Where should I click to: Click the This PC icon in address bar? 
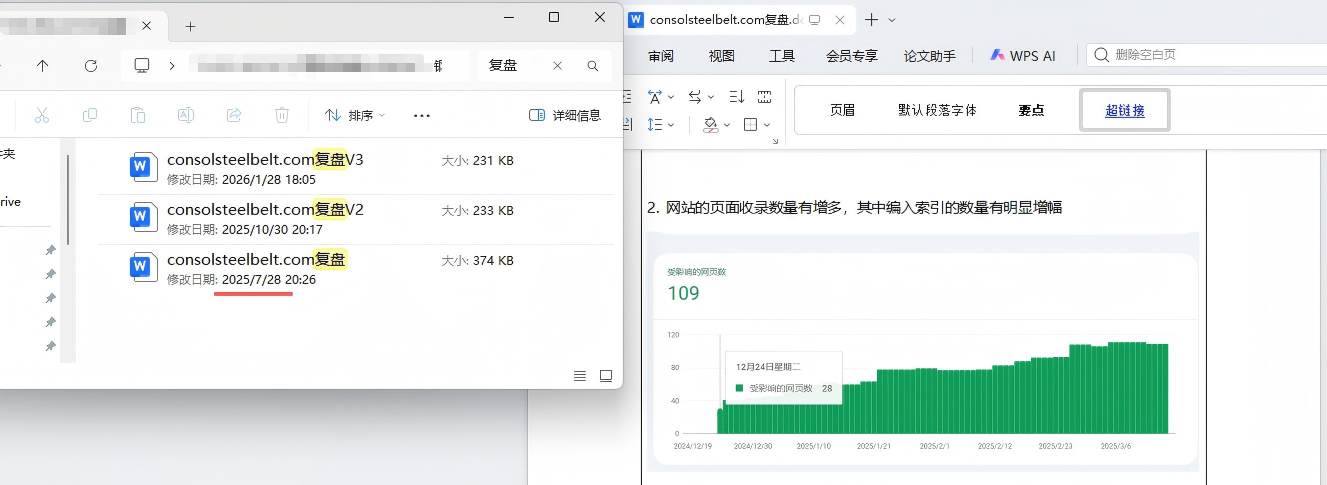click(x=142, y=66)
